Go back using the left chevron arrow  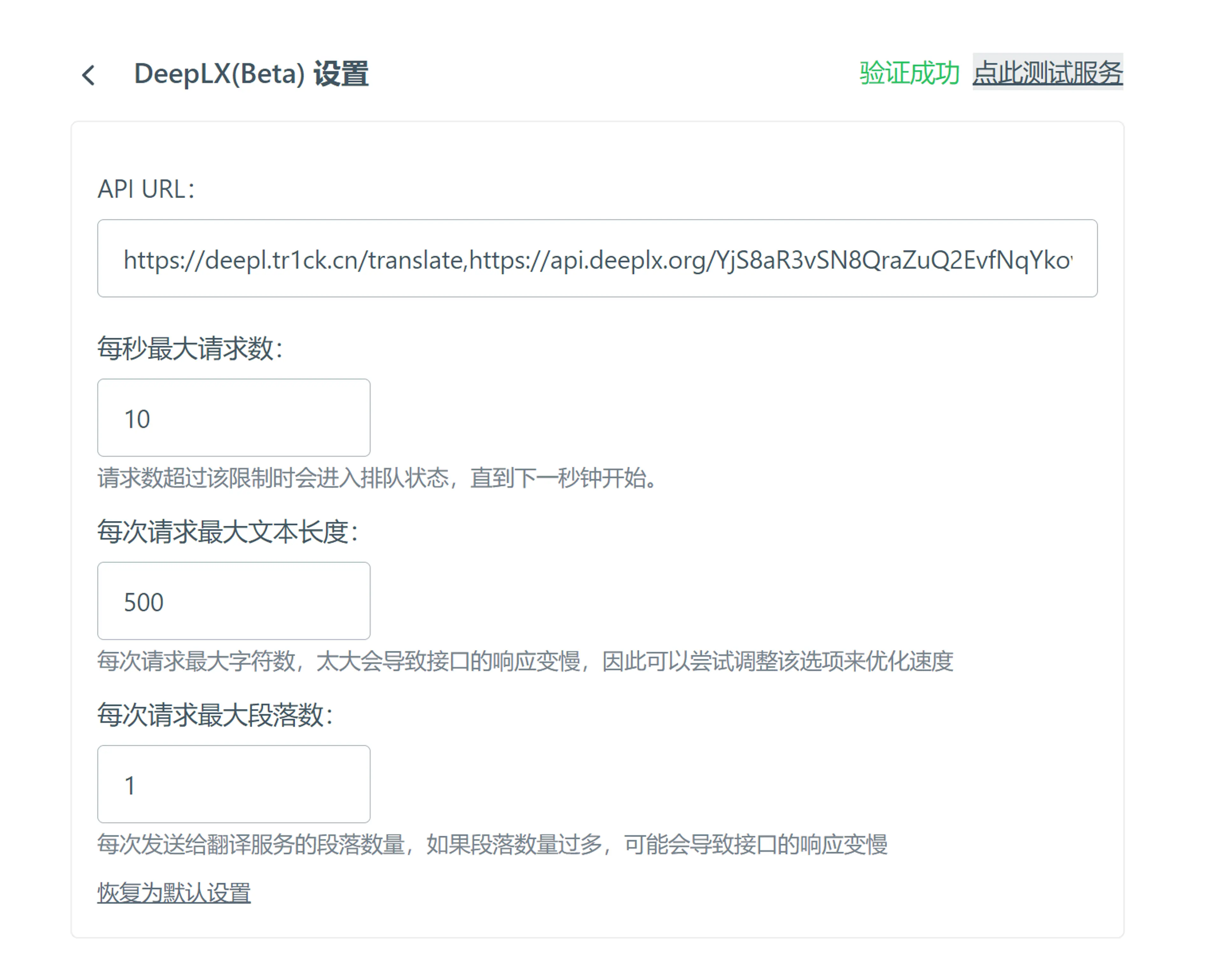(x=88, y=75)
